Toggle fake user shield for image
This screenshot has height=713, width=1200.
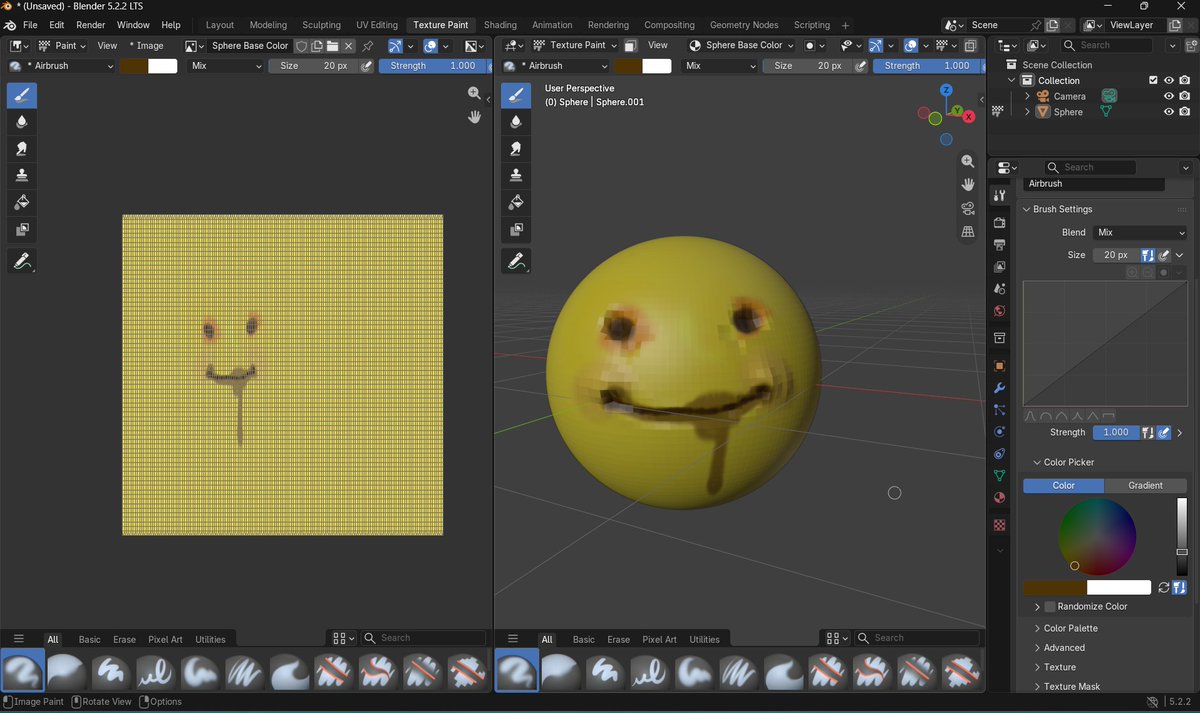pyautogui.click(x=302, y=46)
